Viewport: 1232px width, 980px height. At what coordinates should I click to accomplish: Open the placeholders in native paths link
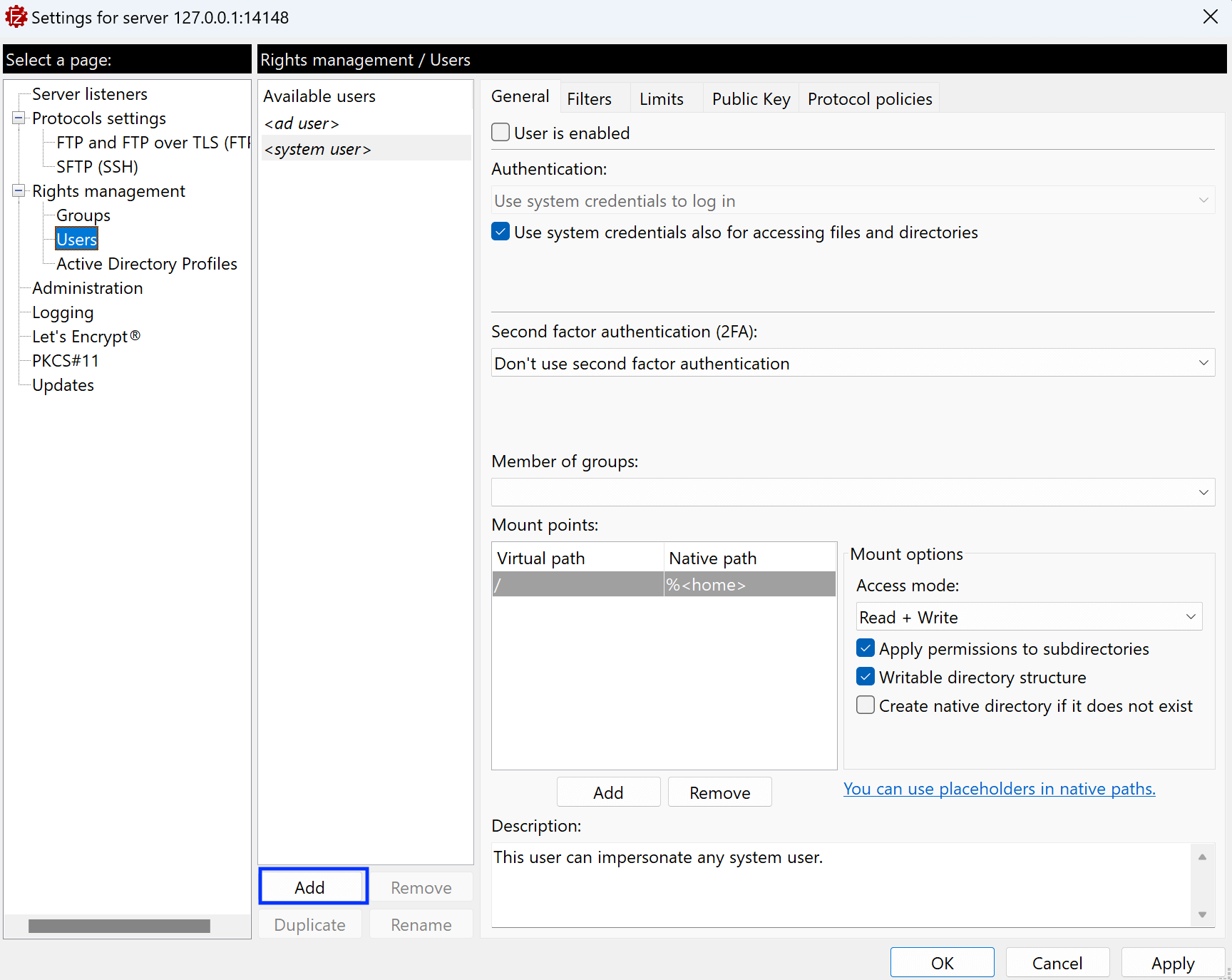[x=999, y=789]
